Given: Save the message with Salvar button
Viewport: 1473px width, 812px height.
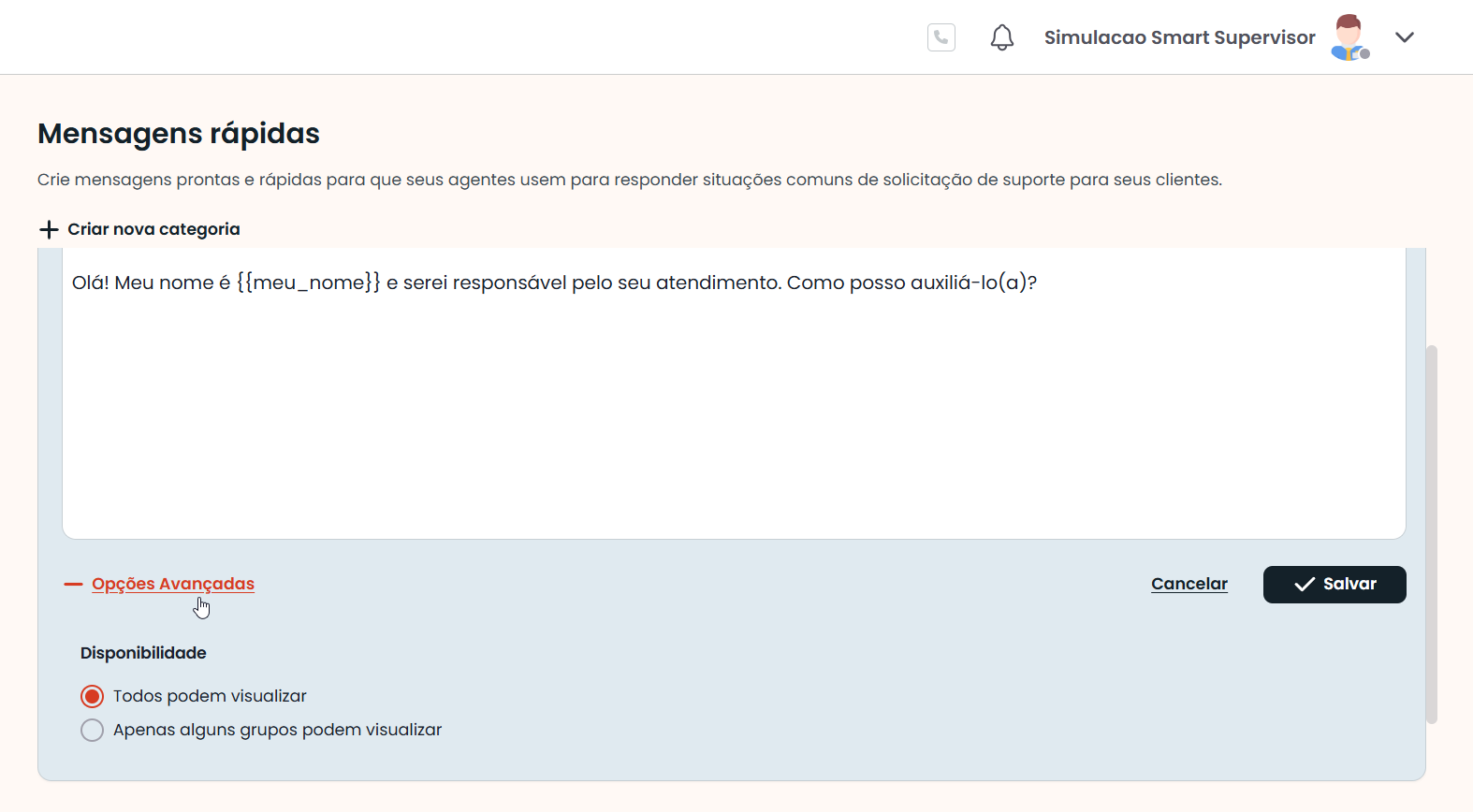Looking at the screenshot, I should click(x=1334, y=585).
